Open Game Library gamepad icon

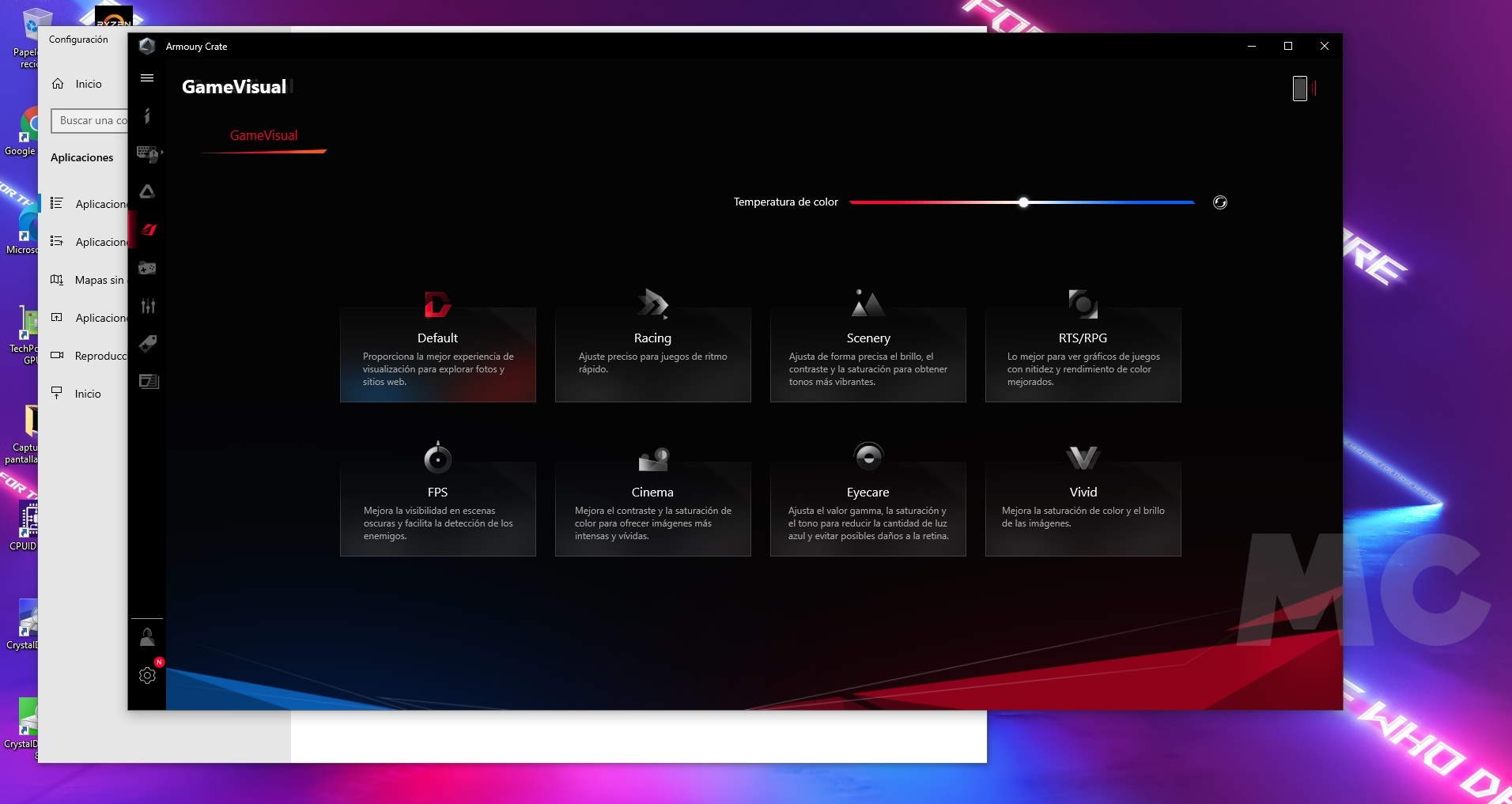(147, 268)
